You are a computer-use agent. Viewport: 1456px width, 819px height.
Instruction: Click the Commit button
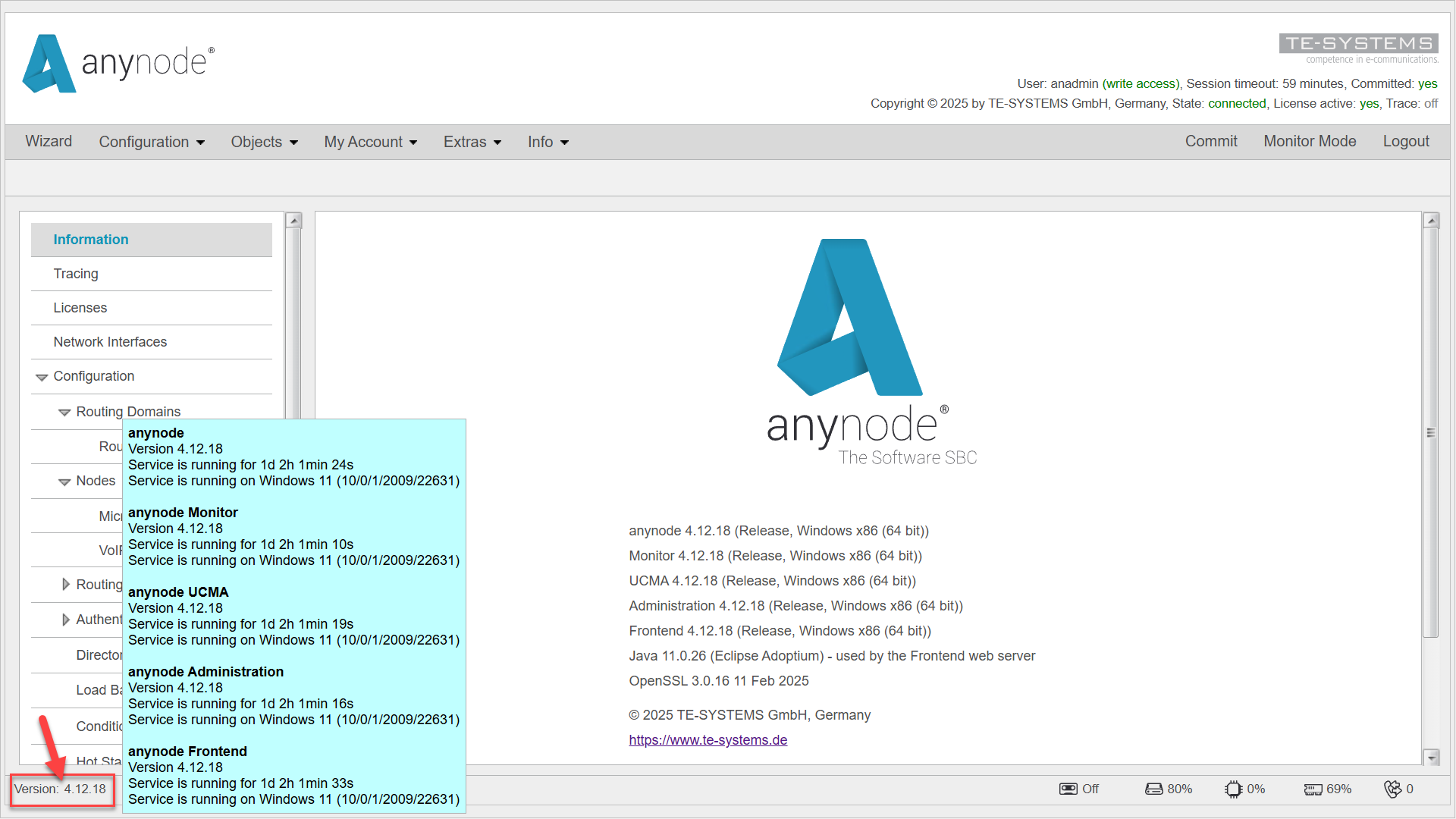[1211, 142]
